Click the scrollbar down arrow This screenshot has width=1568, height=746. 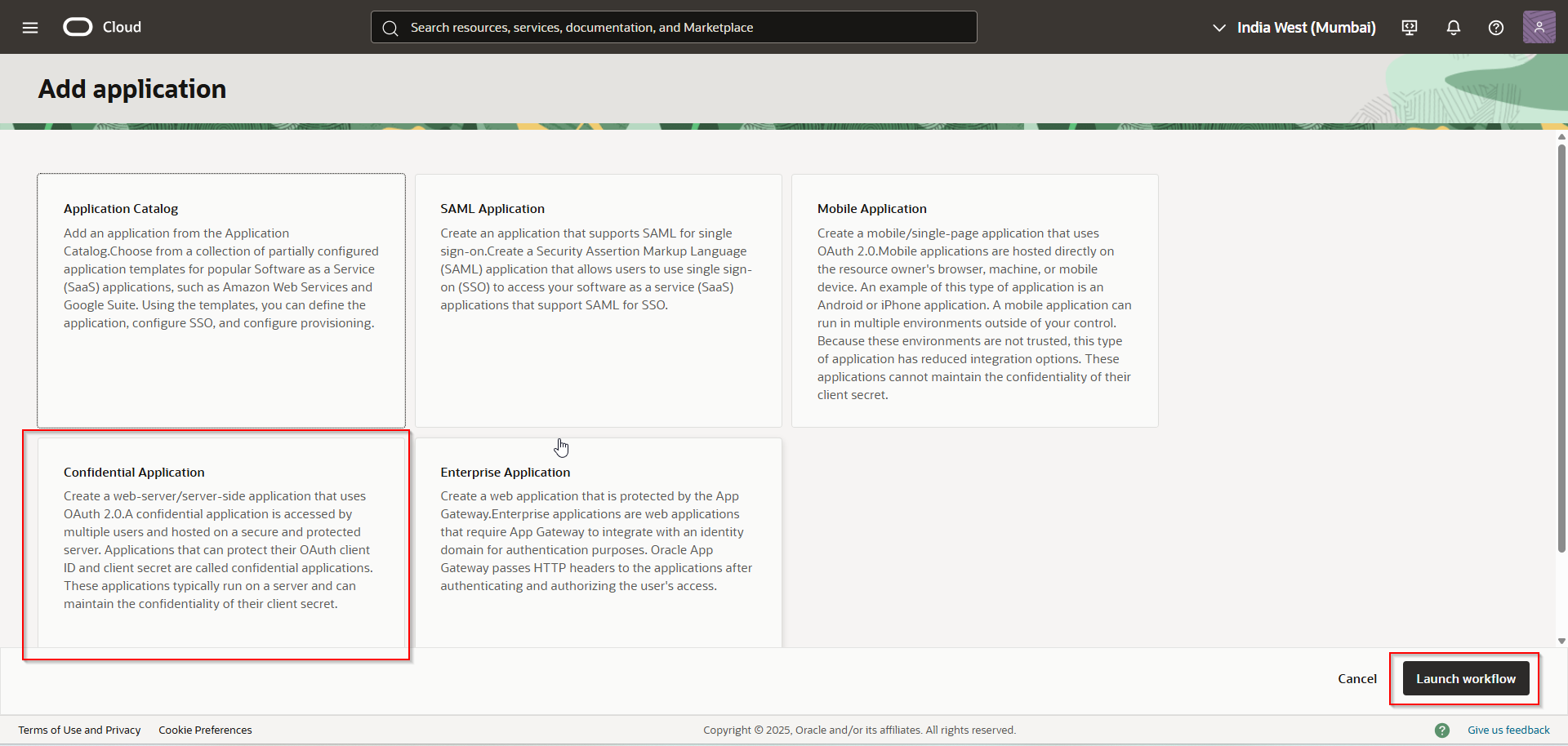[1561, 642]
